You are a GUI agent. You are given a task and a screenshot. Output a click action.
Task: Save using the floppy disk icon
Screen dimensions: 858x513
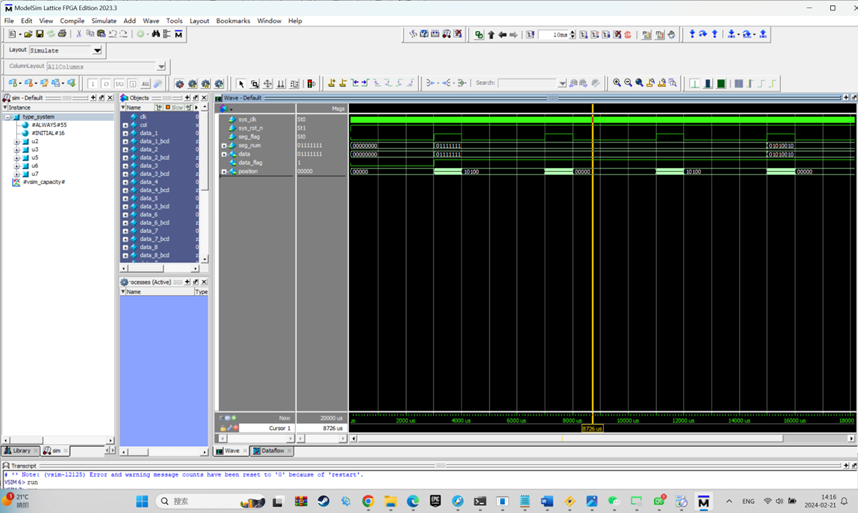pos(39,34)
